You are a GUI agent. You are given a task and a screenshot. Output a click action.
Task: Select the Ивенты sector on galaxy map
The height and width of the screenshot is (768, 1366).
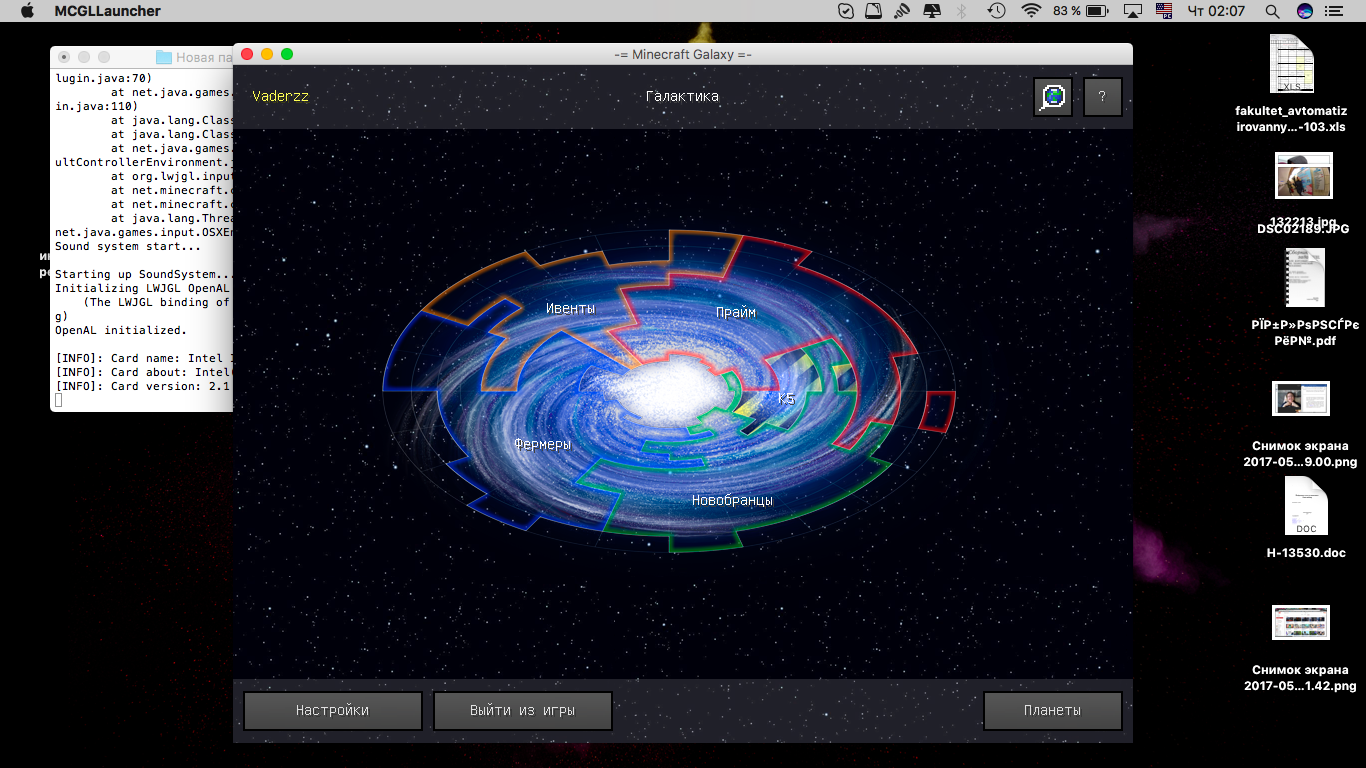coord(570,308)
